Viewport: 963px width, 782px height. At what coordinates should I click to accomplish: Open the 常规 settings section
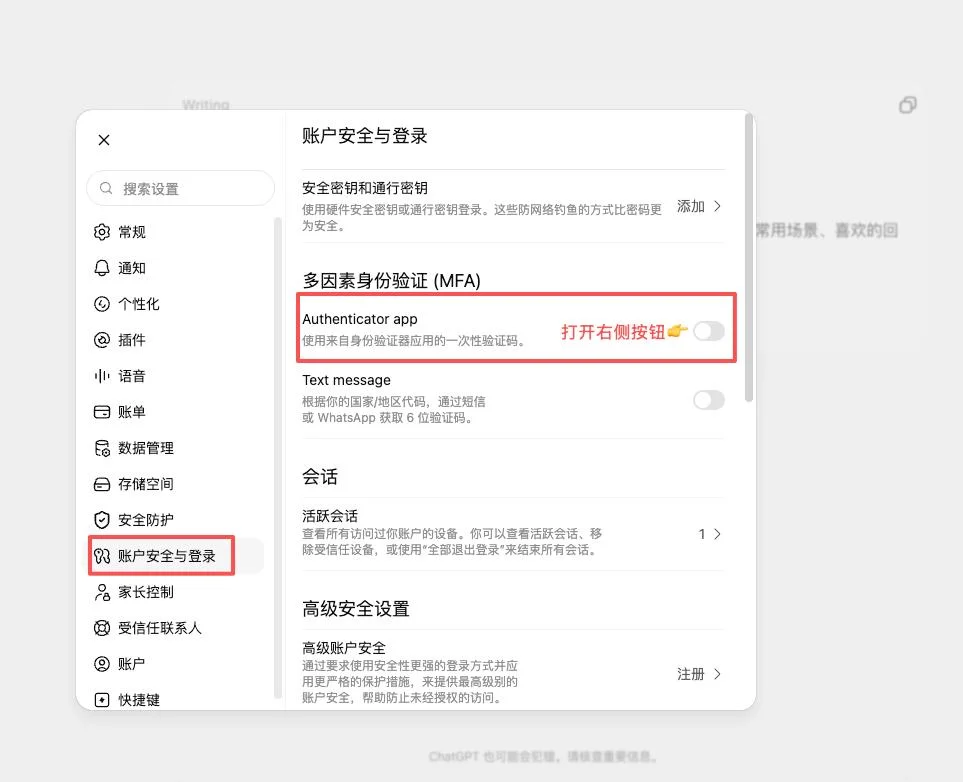click(x=178, y=232)
